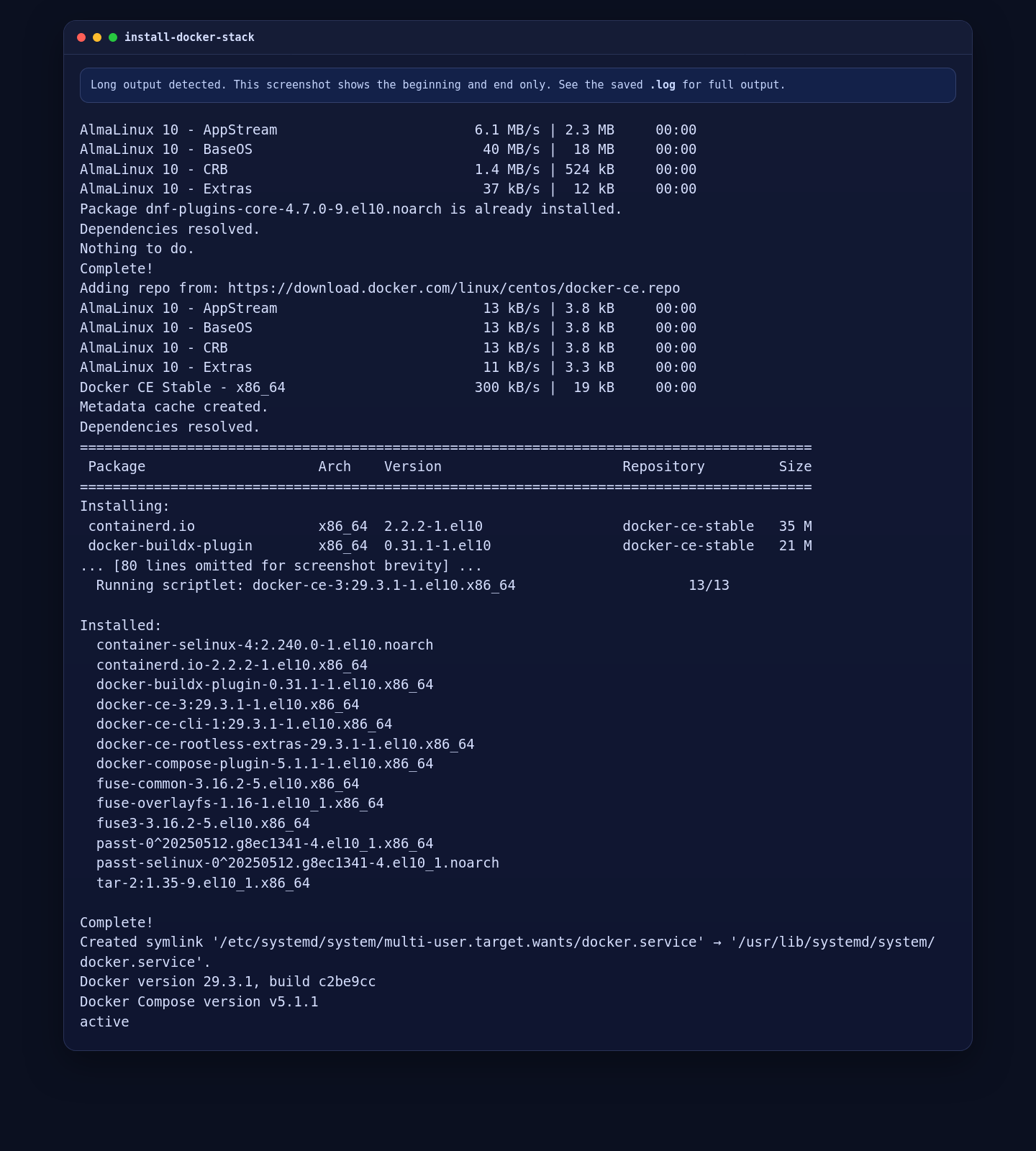This screenshot has width=1036, height=1151.
Task: Click docker-compose-plugin-5.1.1-1.el10.x86_64 entry
Action: [x=265, y=764]
